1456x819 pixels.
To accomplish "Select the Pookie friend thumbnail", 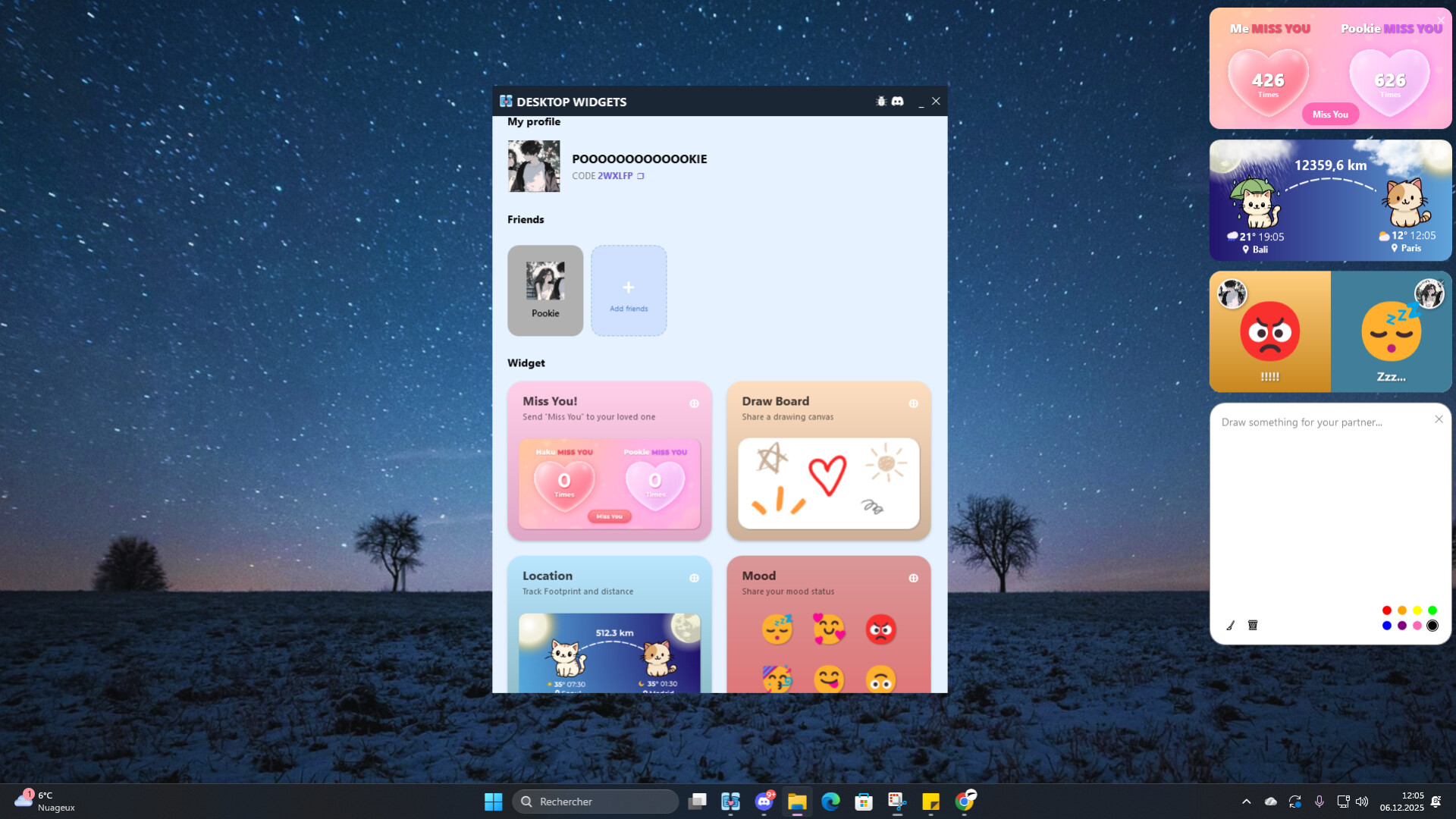I will (x=544, y=290).
